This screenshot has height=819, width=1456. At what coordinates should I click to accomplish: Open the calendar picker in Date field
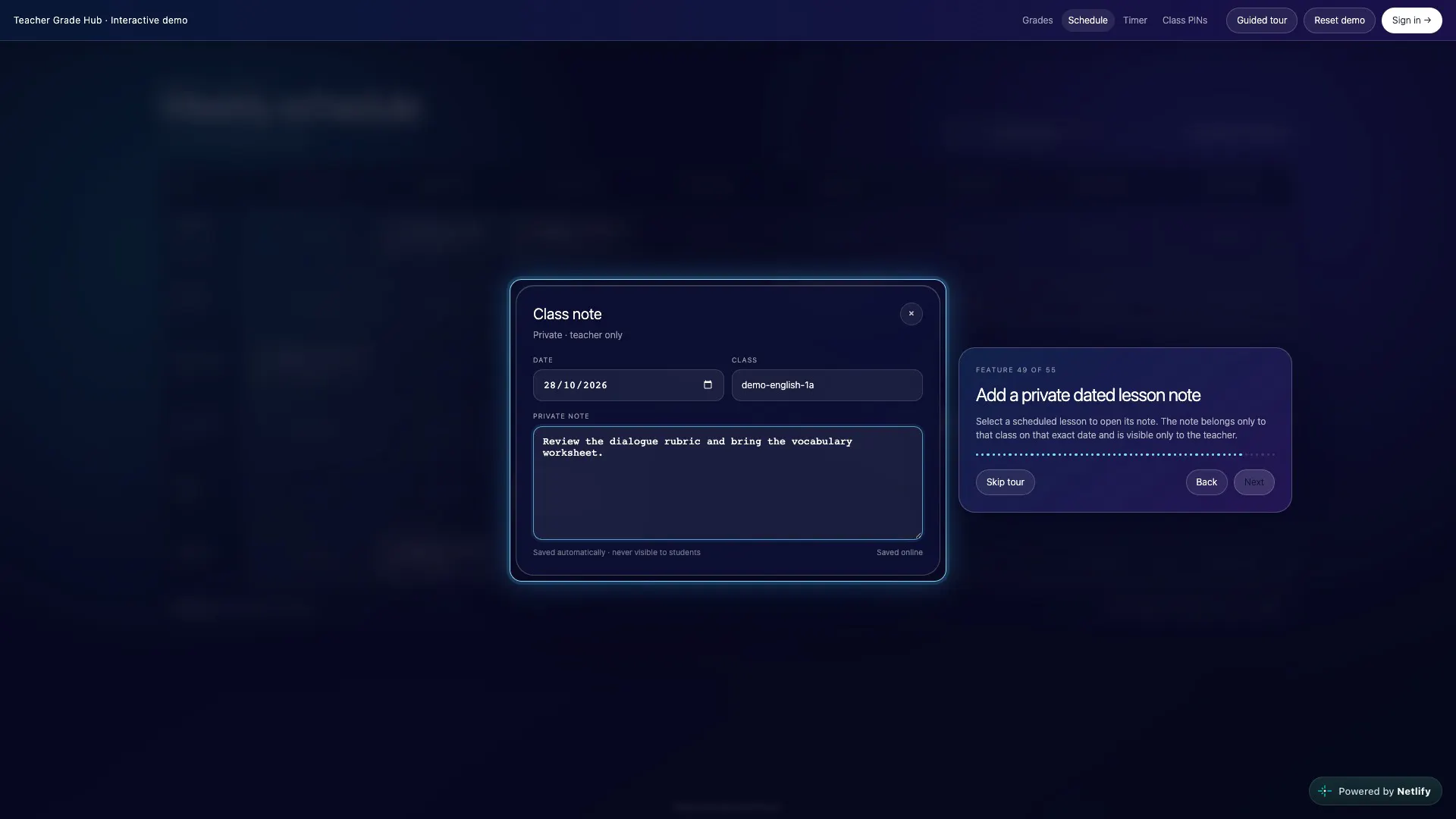[x=708, y=385]
